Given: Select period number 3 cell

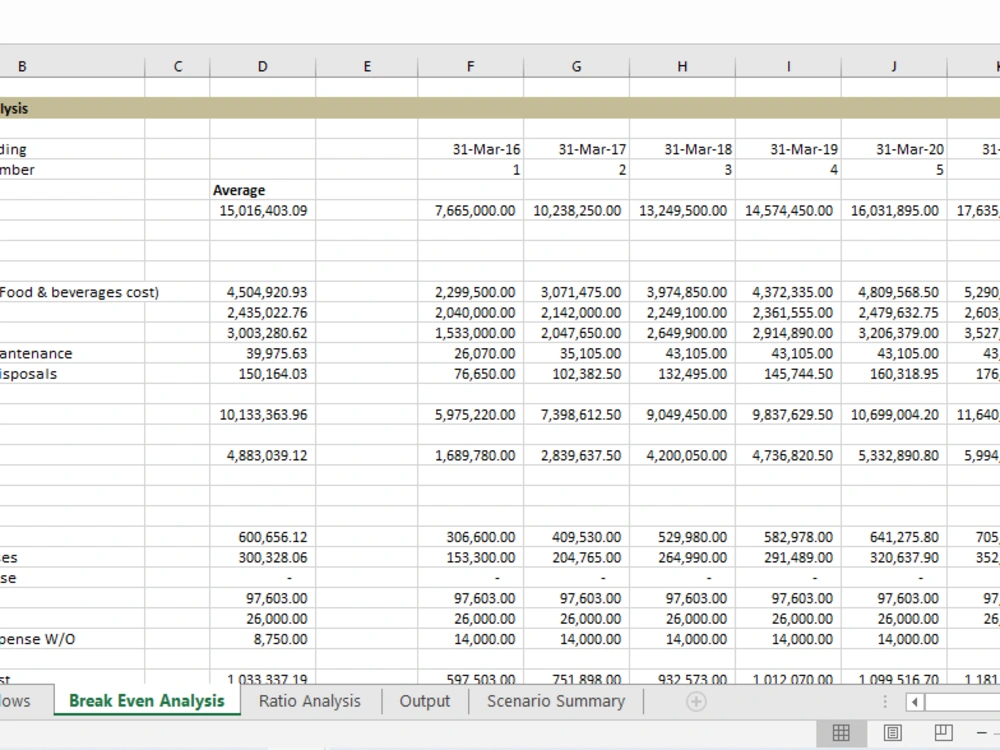Looking at the screenshot, I should click(x=682, y=170).
